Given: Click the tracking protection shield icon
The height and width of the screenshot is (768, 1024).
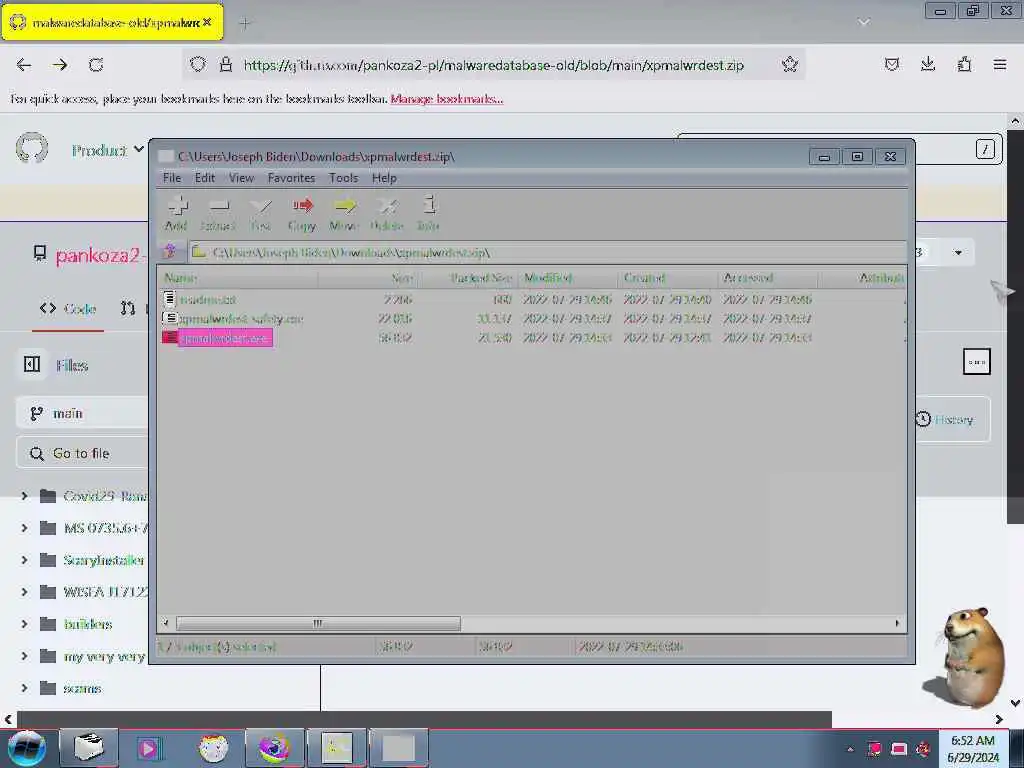Looking at the screenshot, I should [x=198, y=65].
